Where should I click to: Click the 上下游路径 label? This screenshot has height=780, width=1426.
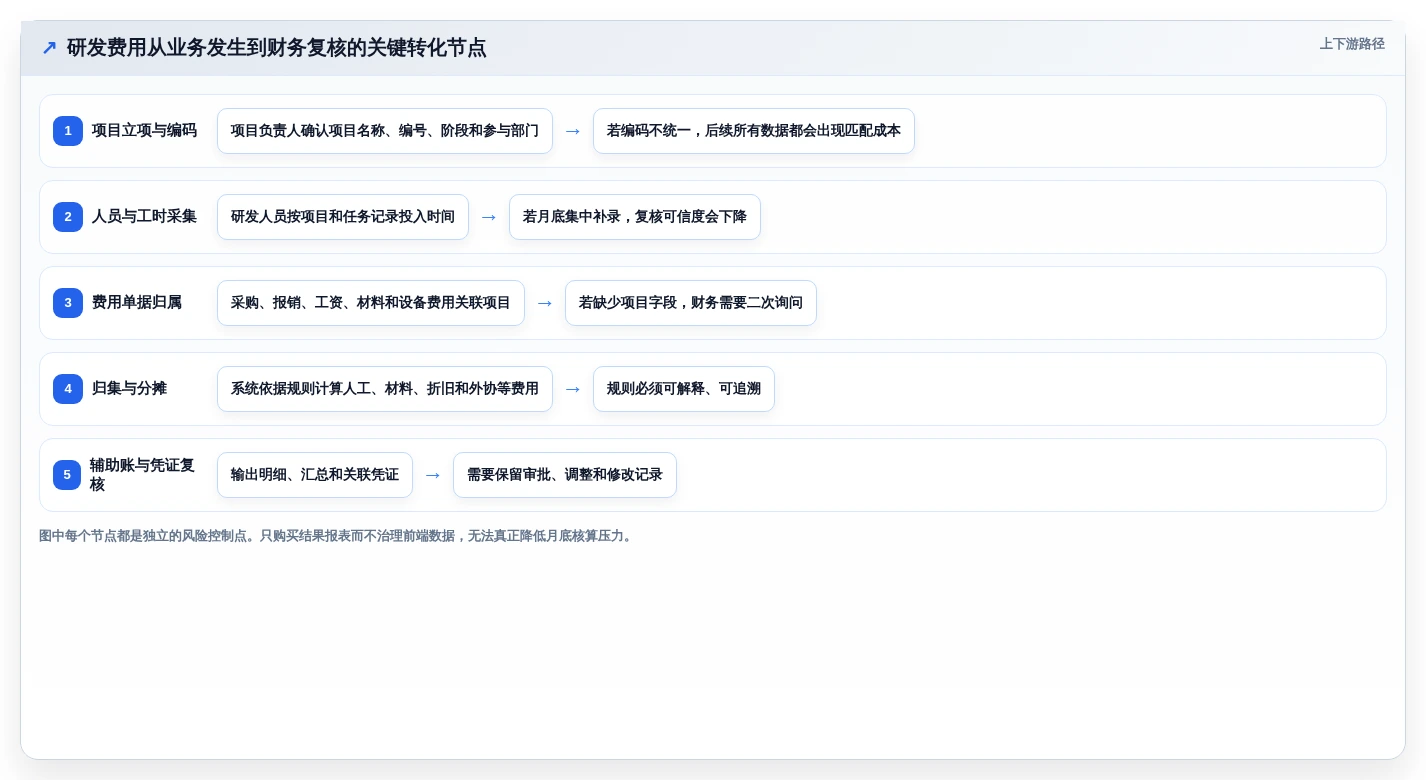[1352, 44]
